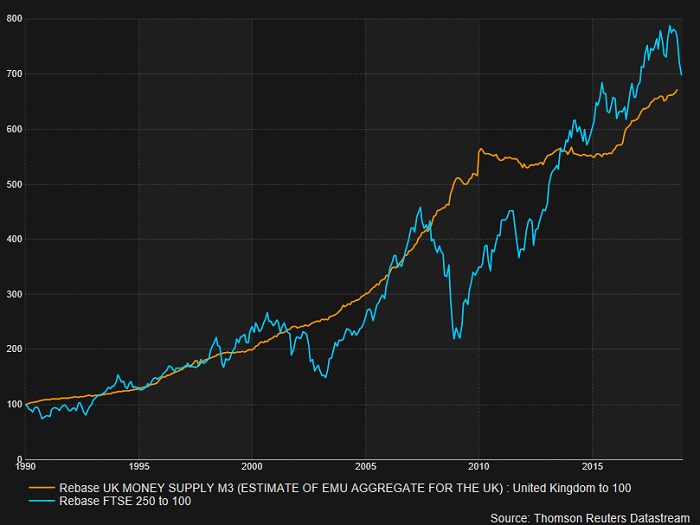Click the 1990 x-axis label
The image size is (700, 525).
pyautogui.click(x=25, y=467)
